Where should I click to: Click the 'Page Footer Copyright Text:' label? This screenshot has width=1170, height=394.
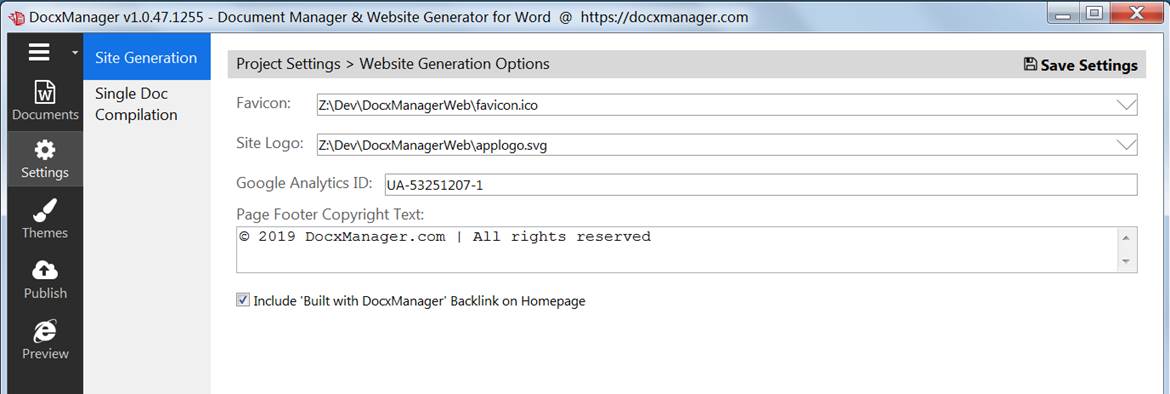pyautogui.click(x=330, y=215)
